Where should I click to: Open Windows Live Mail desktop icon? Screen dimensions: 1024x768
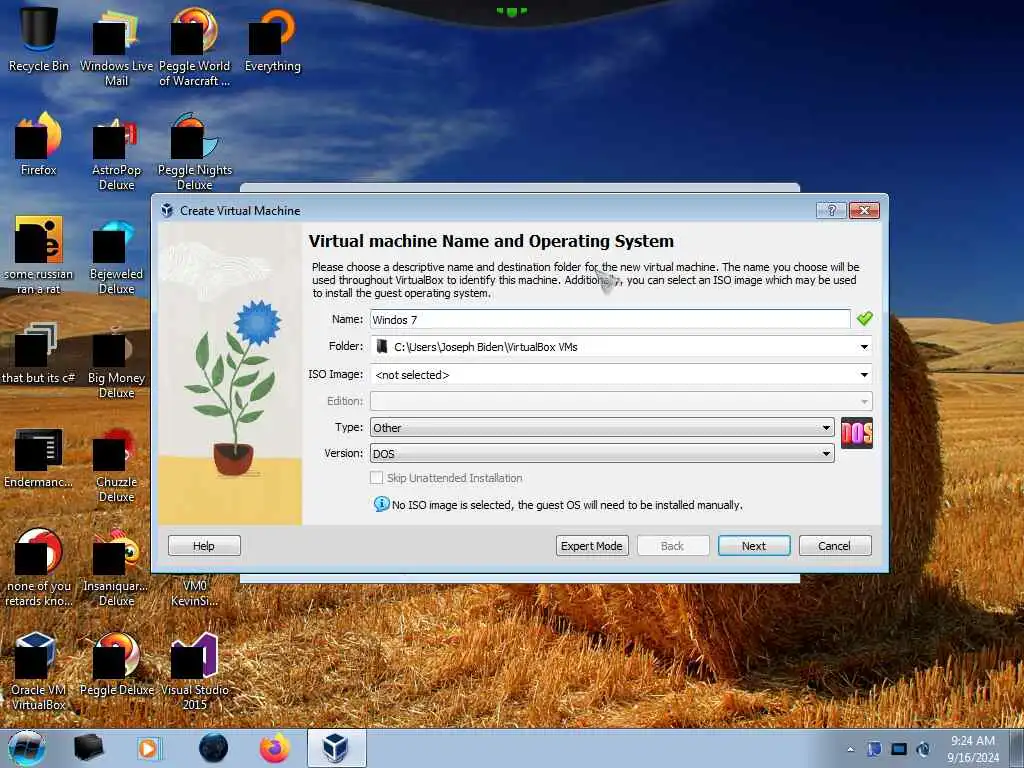(x=116, y=47)
